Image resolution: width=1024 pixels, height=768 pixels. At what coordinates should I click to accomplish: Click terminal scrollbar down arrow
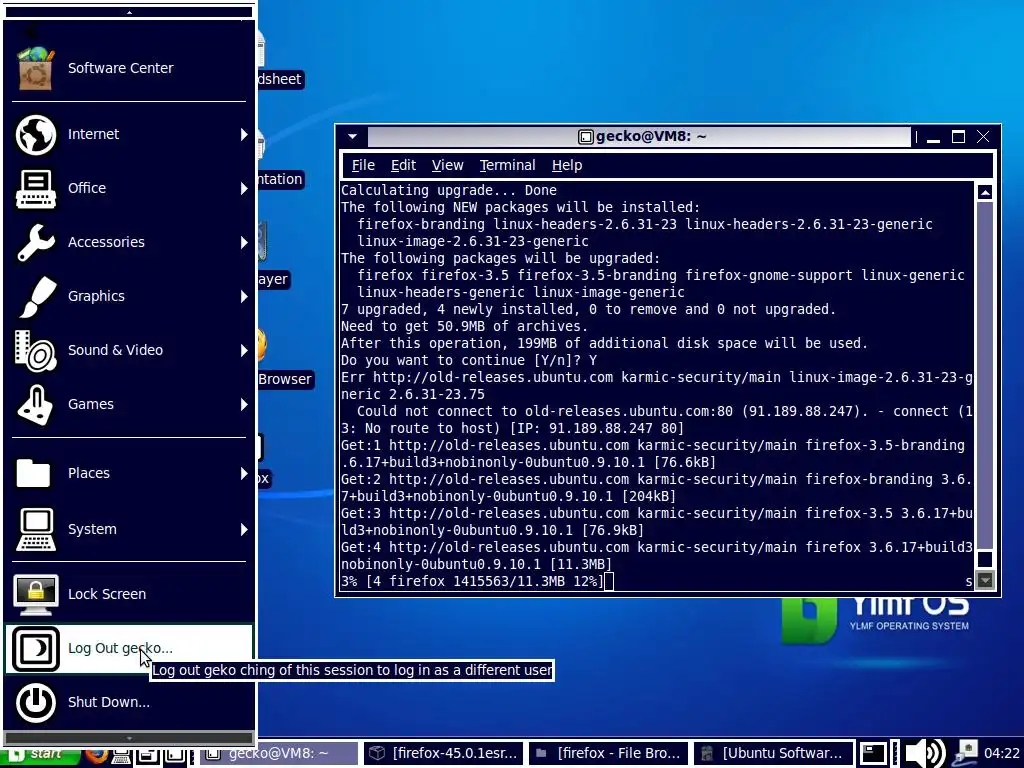pos(985,580)
